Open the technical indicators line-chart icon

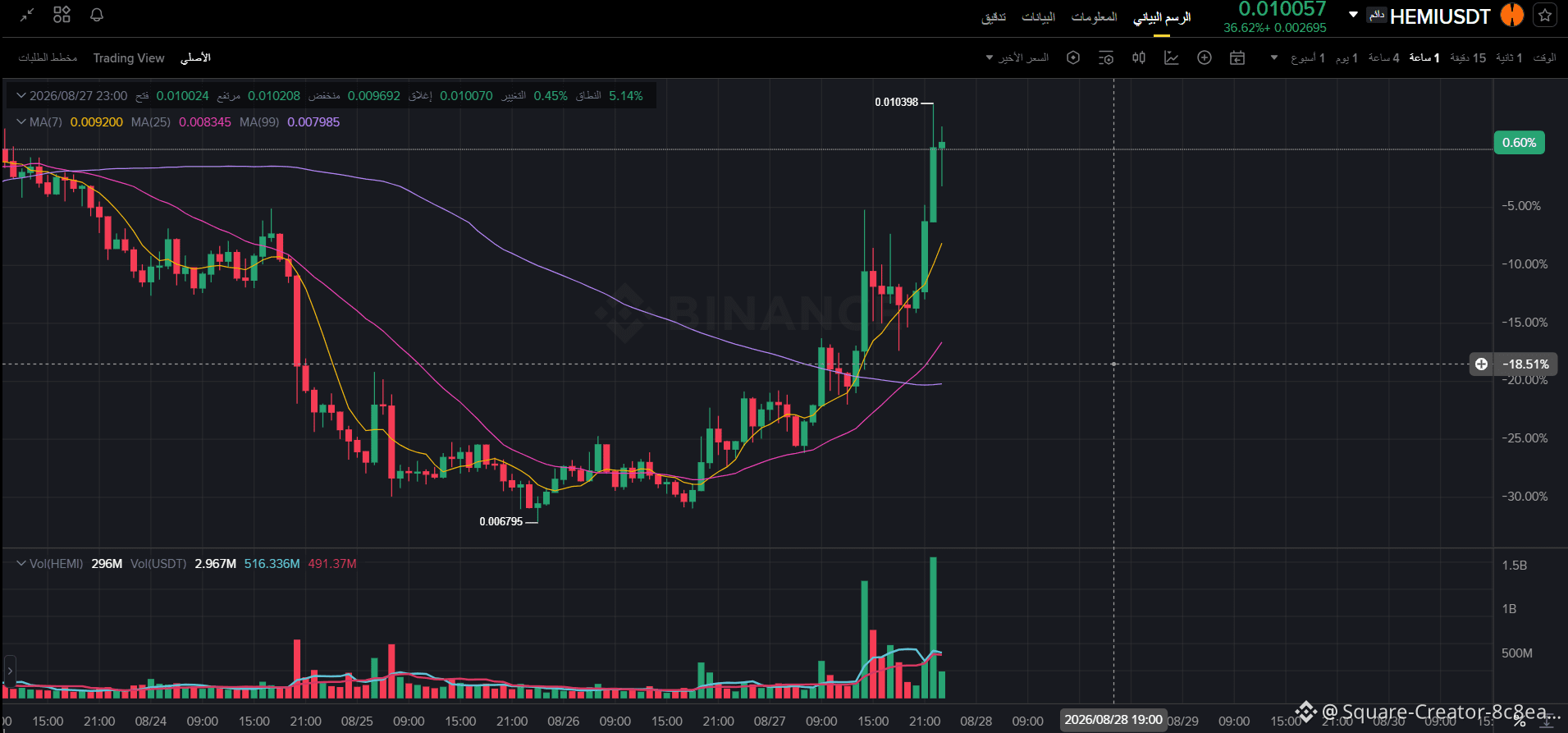[1172, 57]
